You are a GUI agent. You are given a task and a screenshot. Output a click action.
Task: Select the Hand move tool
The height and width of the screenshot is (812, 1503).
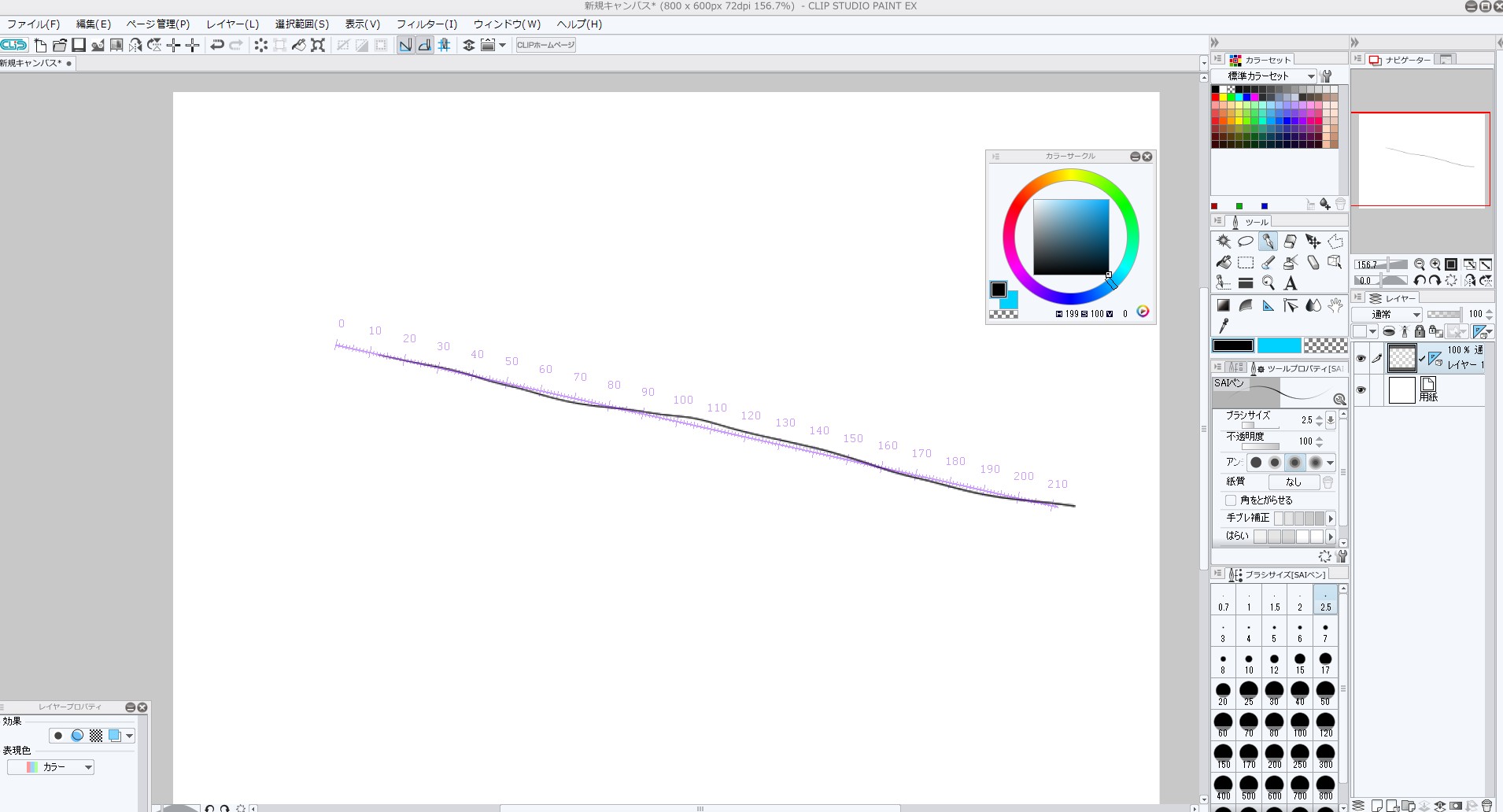1335,305
